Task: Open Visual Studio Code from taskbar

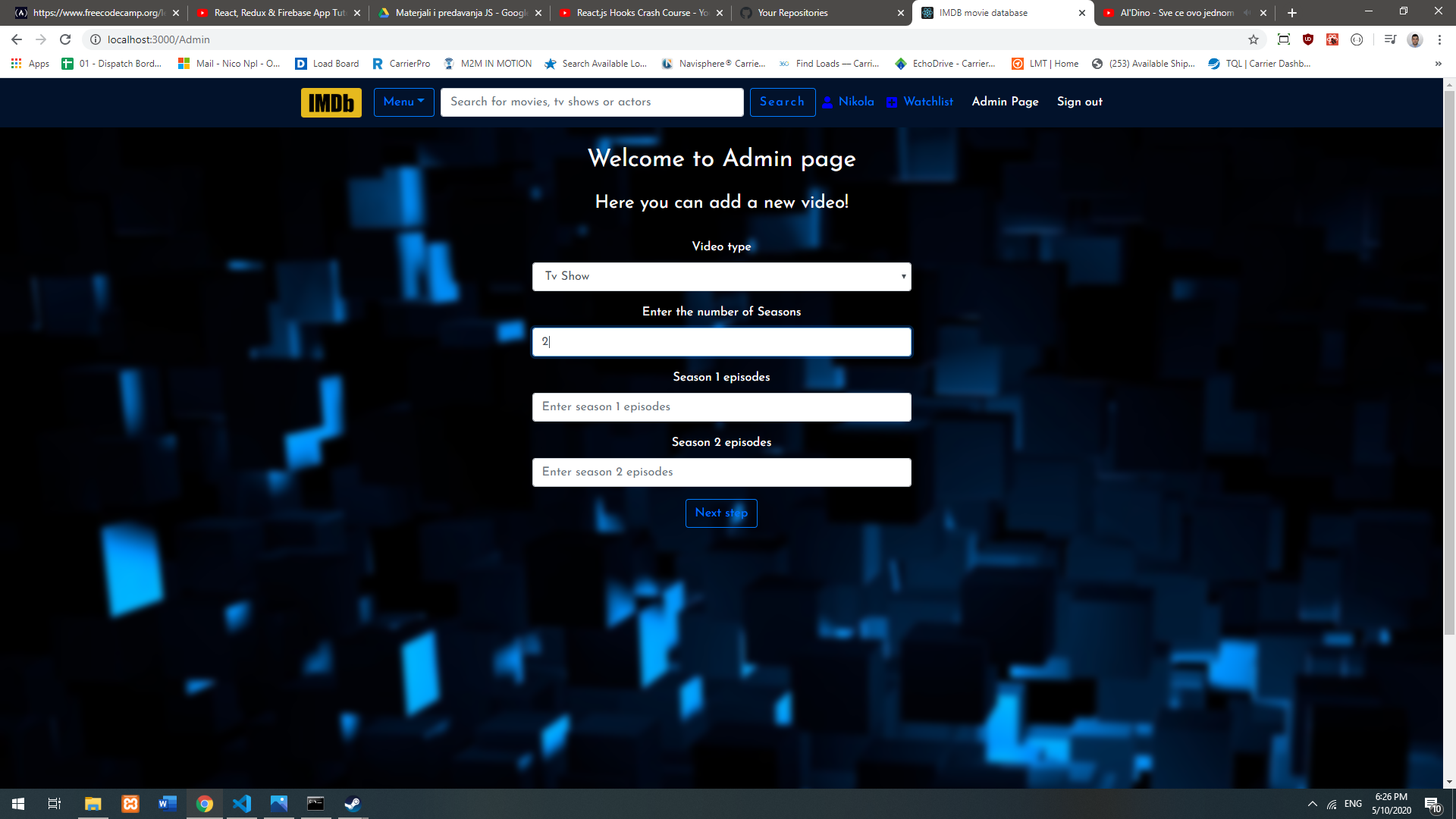Action: (x=242, y=804)
